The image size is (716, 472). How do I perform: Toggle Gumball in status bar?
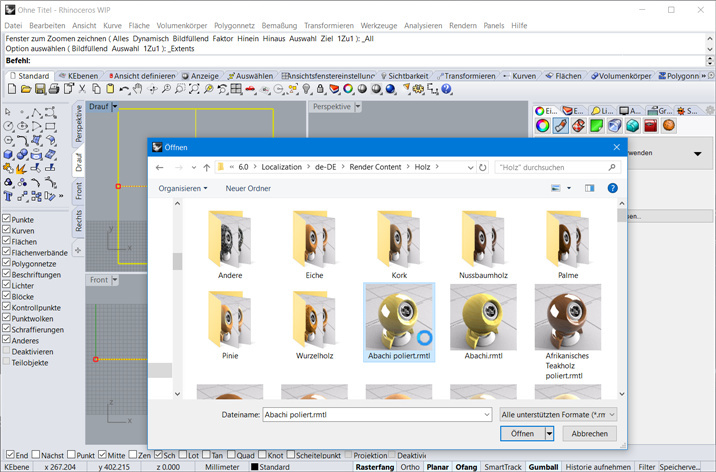coord(543,467)
